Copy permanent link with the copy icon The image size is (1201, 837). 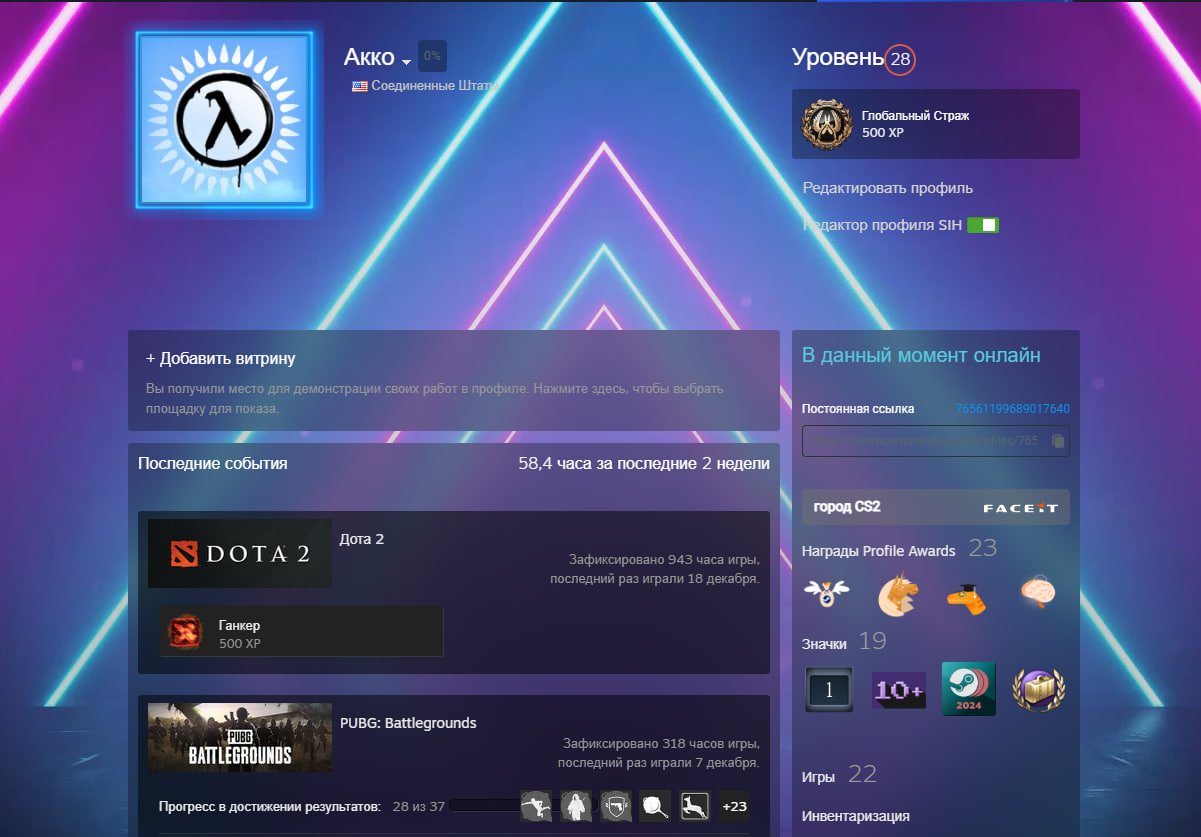point(1059,441)
